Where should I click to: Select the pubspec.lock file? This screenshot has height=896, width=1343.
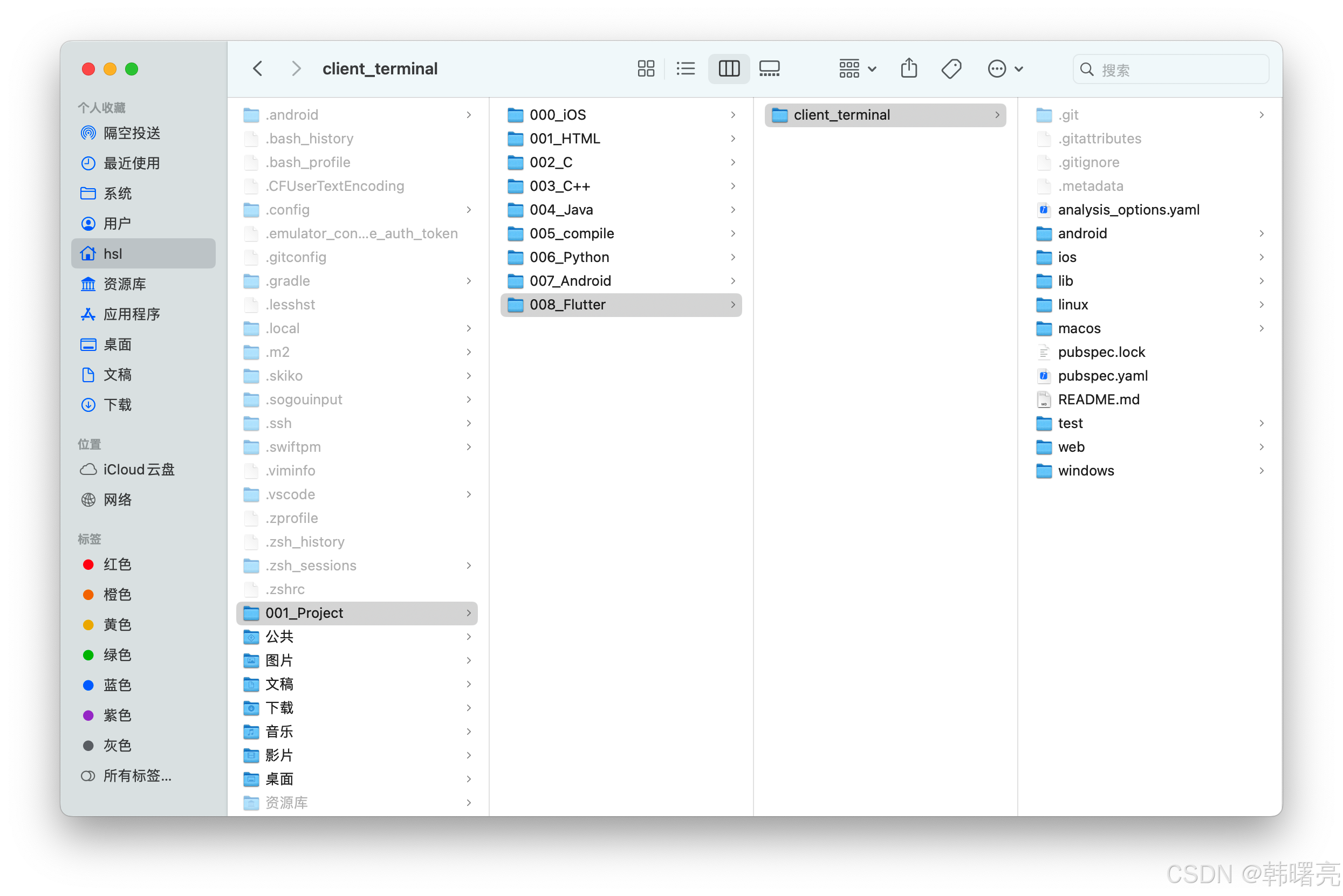[1149, 352]
